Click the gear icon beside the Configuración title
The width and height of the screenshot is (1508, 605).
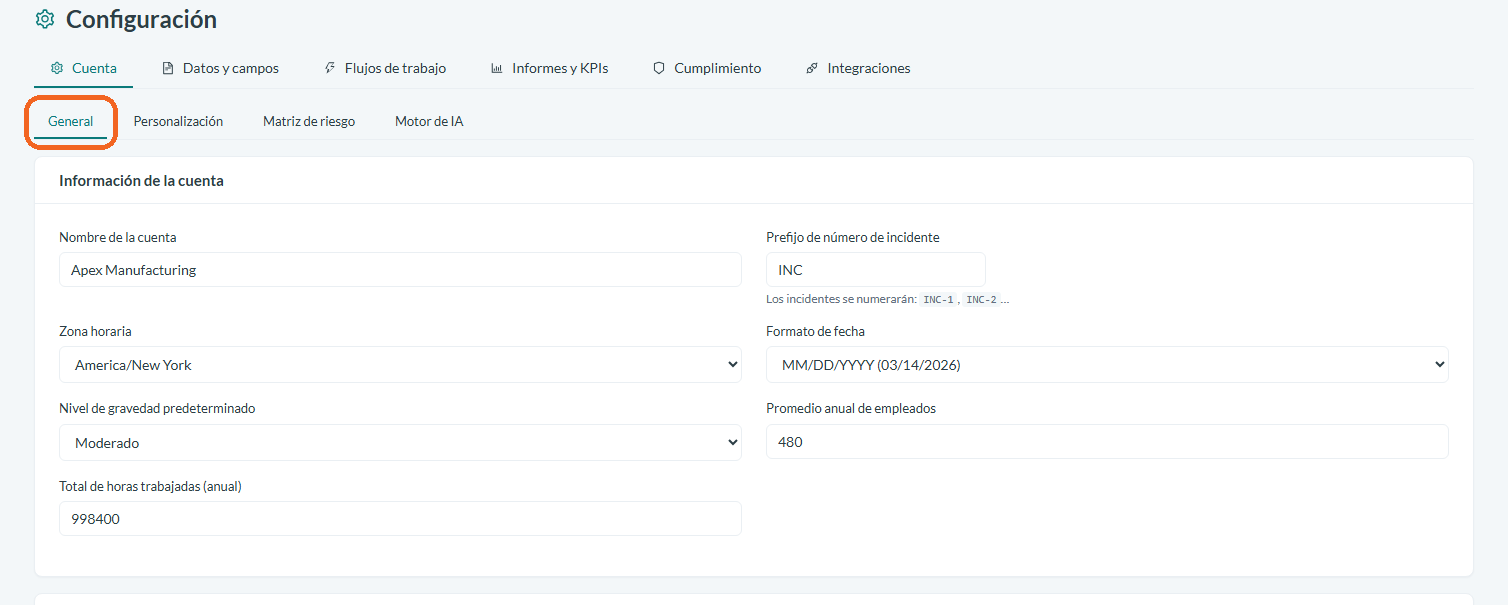click(44, 19)
